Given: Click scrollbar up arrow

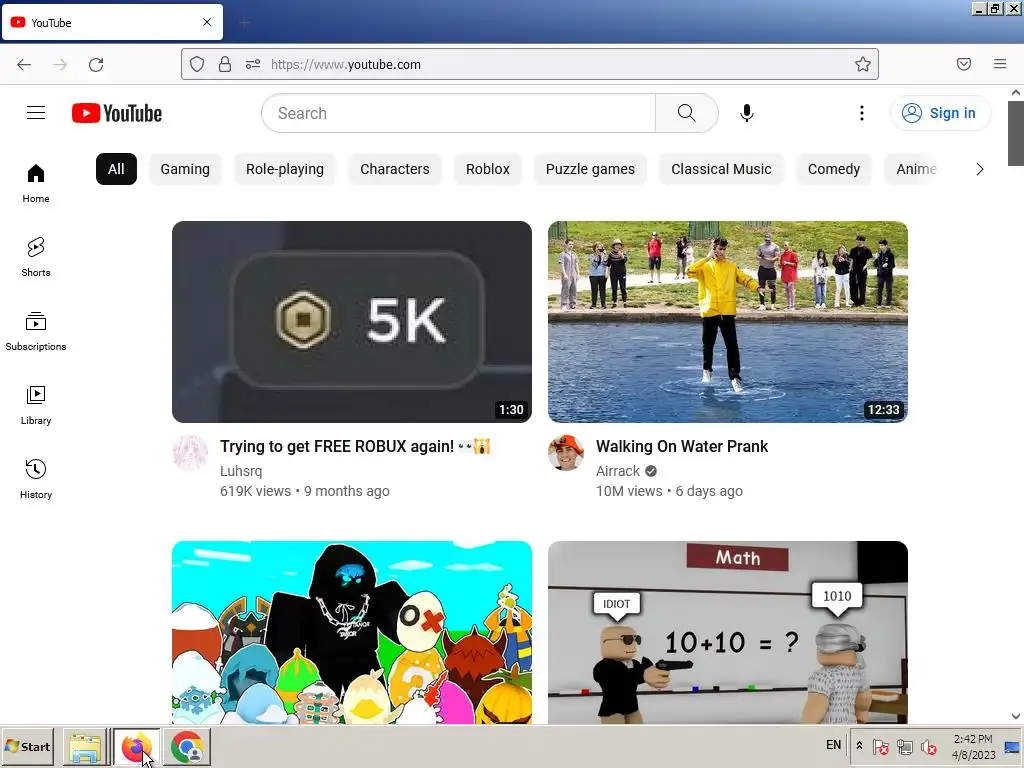Looking at the screenshot, I should tap(1016, 93).
